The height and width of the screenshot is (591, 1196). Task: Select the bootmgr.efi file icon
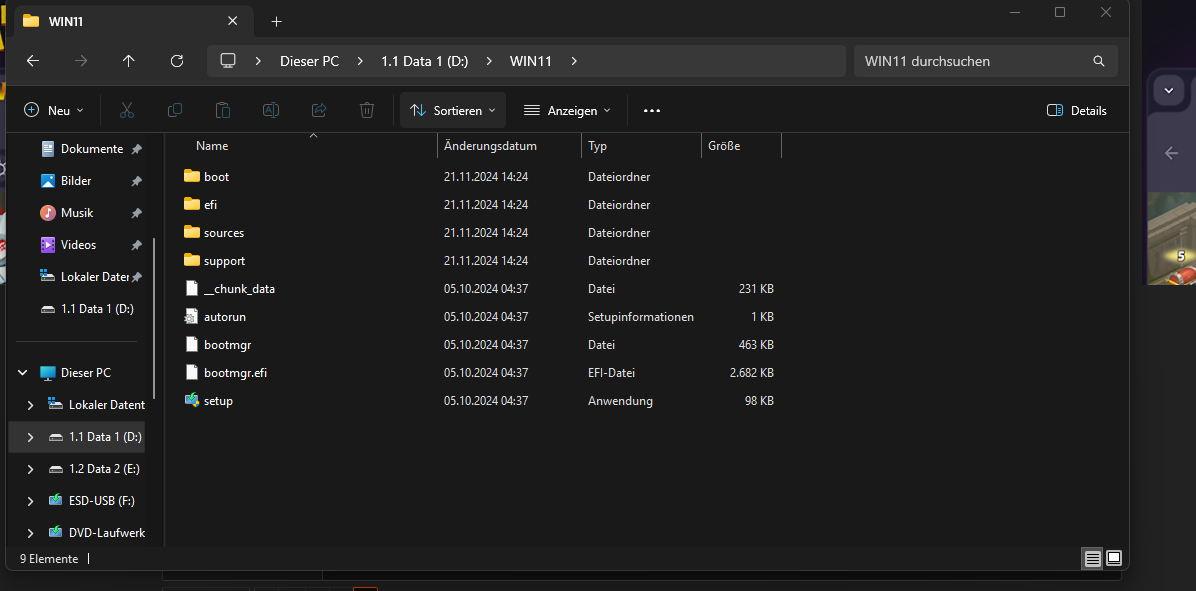point(191,372)
